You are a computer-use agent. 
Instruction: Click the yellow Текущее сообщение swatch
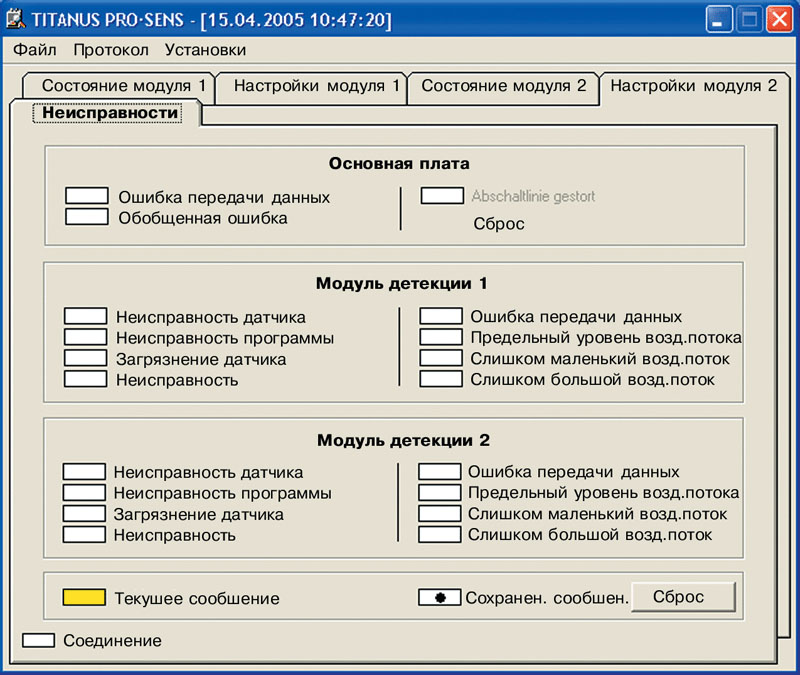click(84, 597)
